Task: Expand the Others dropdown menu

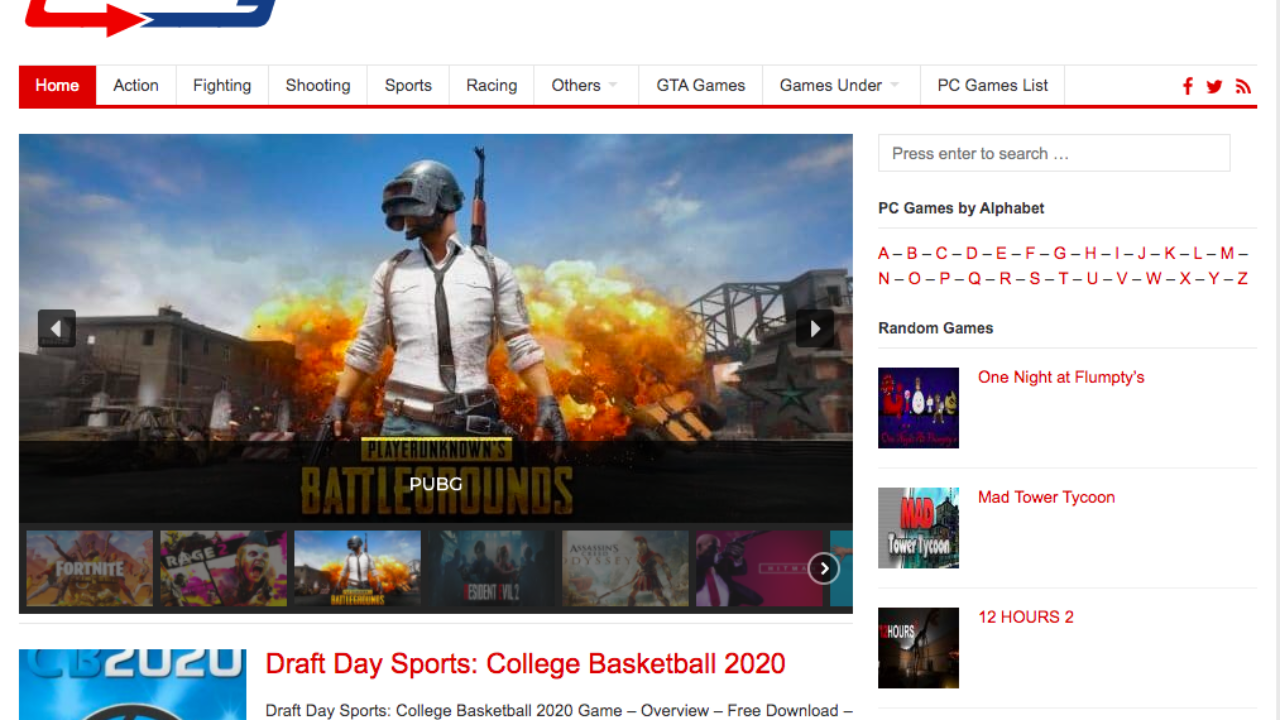Action: coord(586,85)
